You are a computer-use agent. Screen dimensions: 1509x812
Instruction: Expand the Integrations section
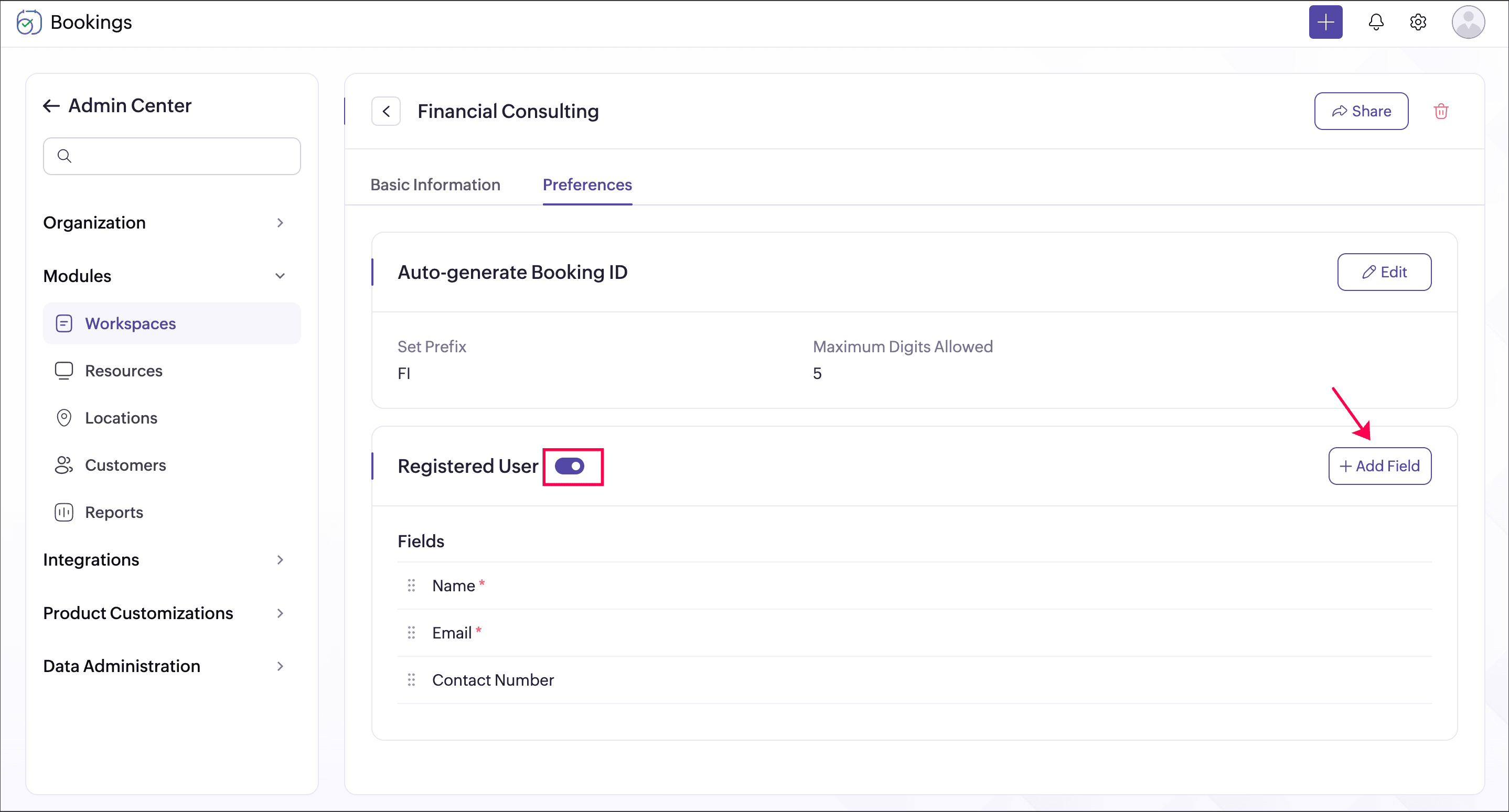(x=280, y=560)
